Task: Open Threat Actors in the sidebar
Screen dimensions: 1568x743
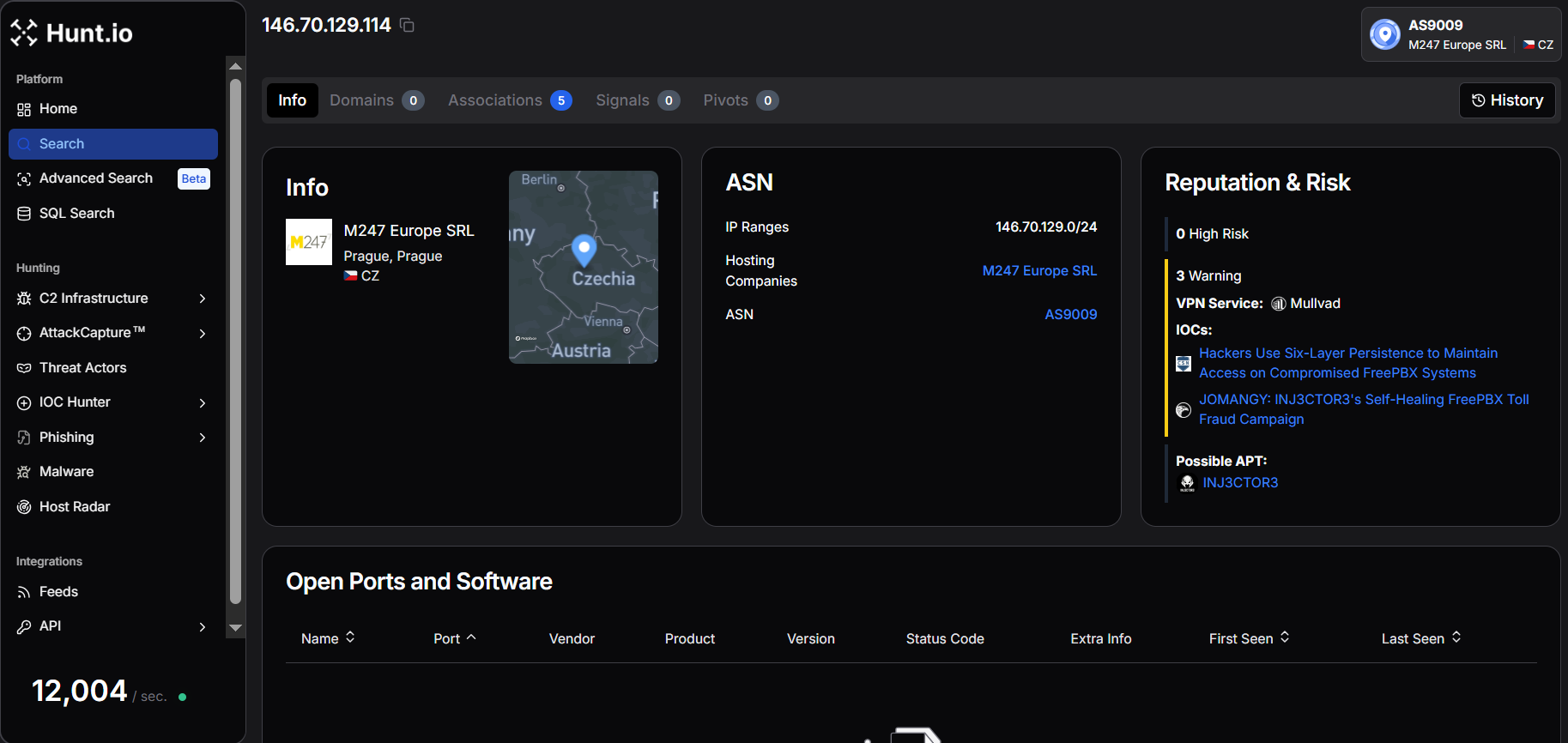Action: tap(113, 368)
